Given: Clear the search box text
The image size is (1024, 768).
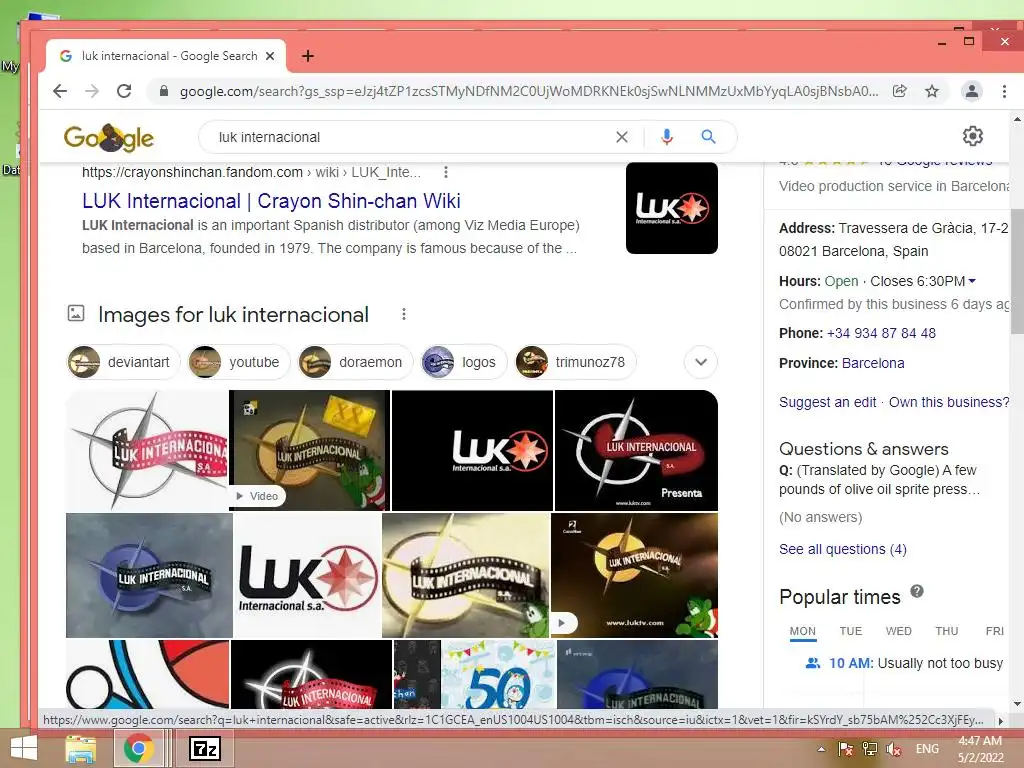Looking at the screenshot, I should pyautogui.click(x=622, y=137).
